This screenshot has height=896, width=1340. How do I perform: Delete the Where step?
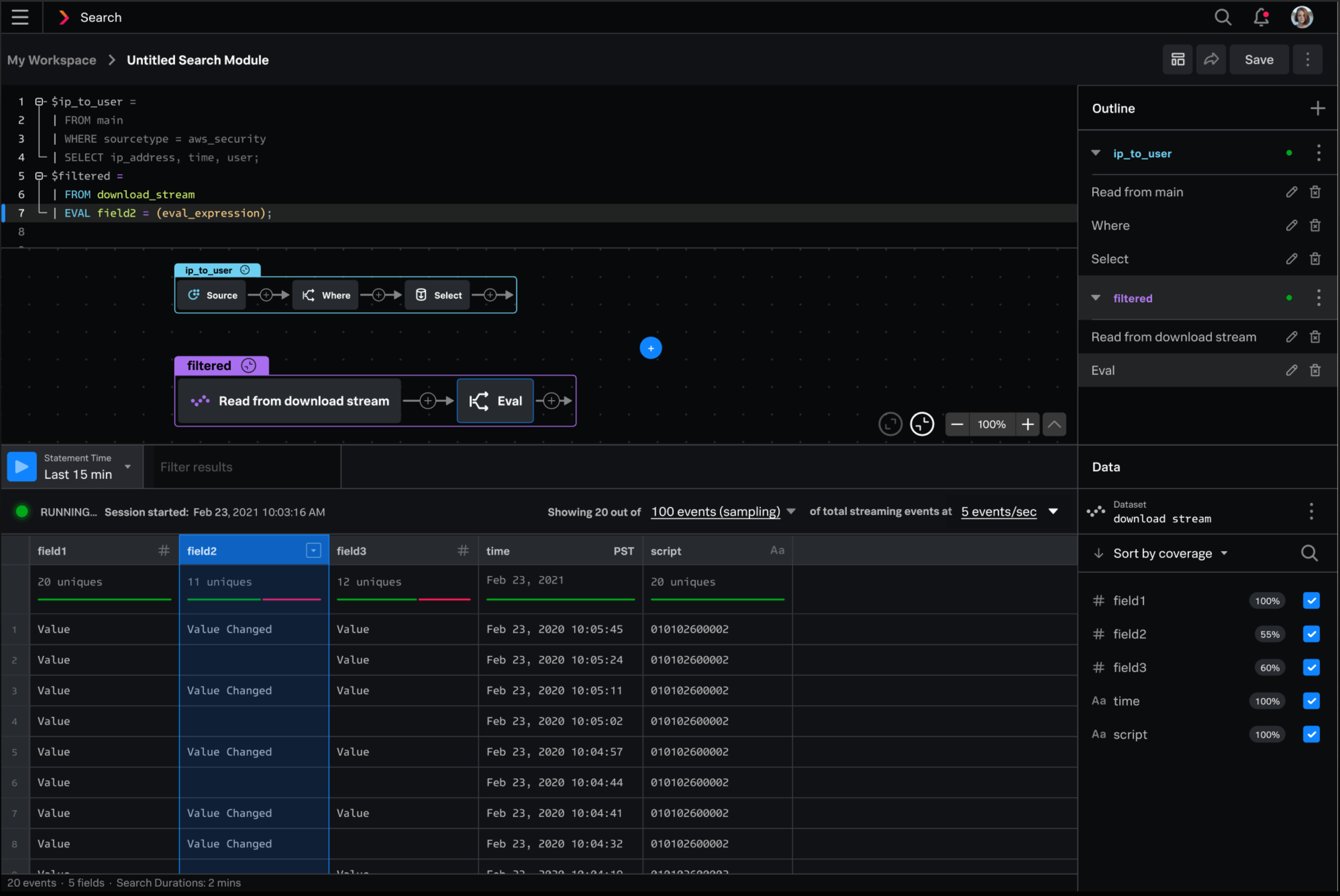coord(1315,225)
